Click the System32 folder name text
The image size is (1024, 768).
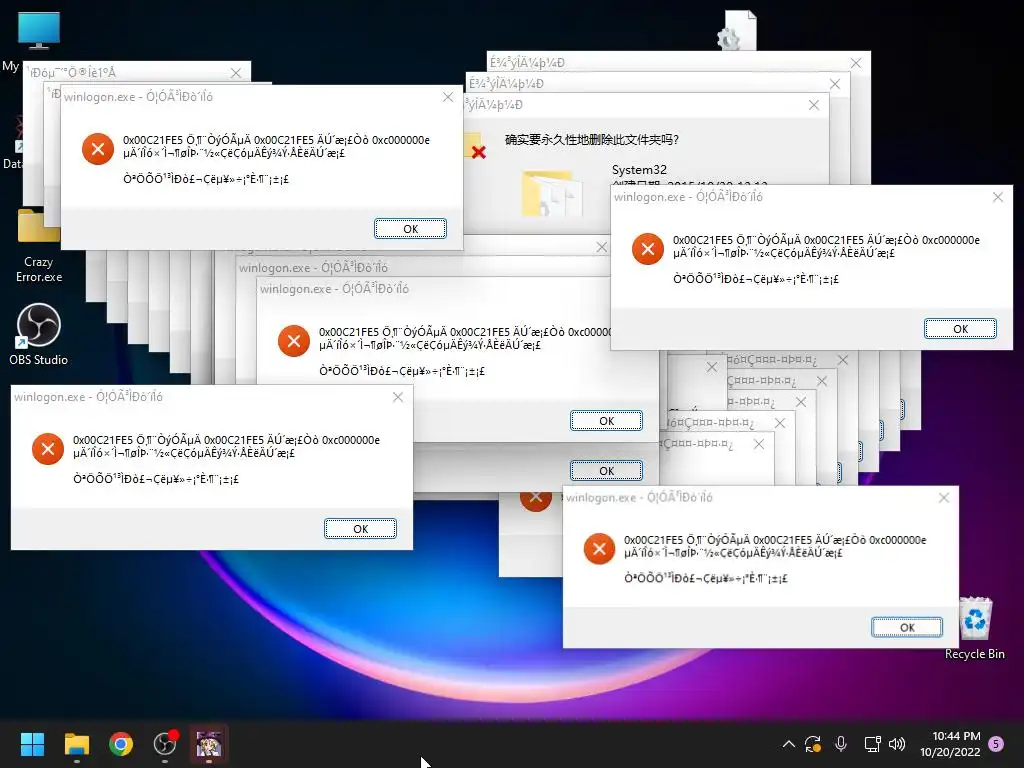pos(639,170)
